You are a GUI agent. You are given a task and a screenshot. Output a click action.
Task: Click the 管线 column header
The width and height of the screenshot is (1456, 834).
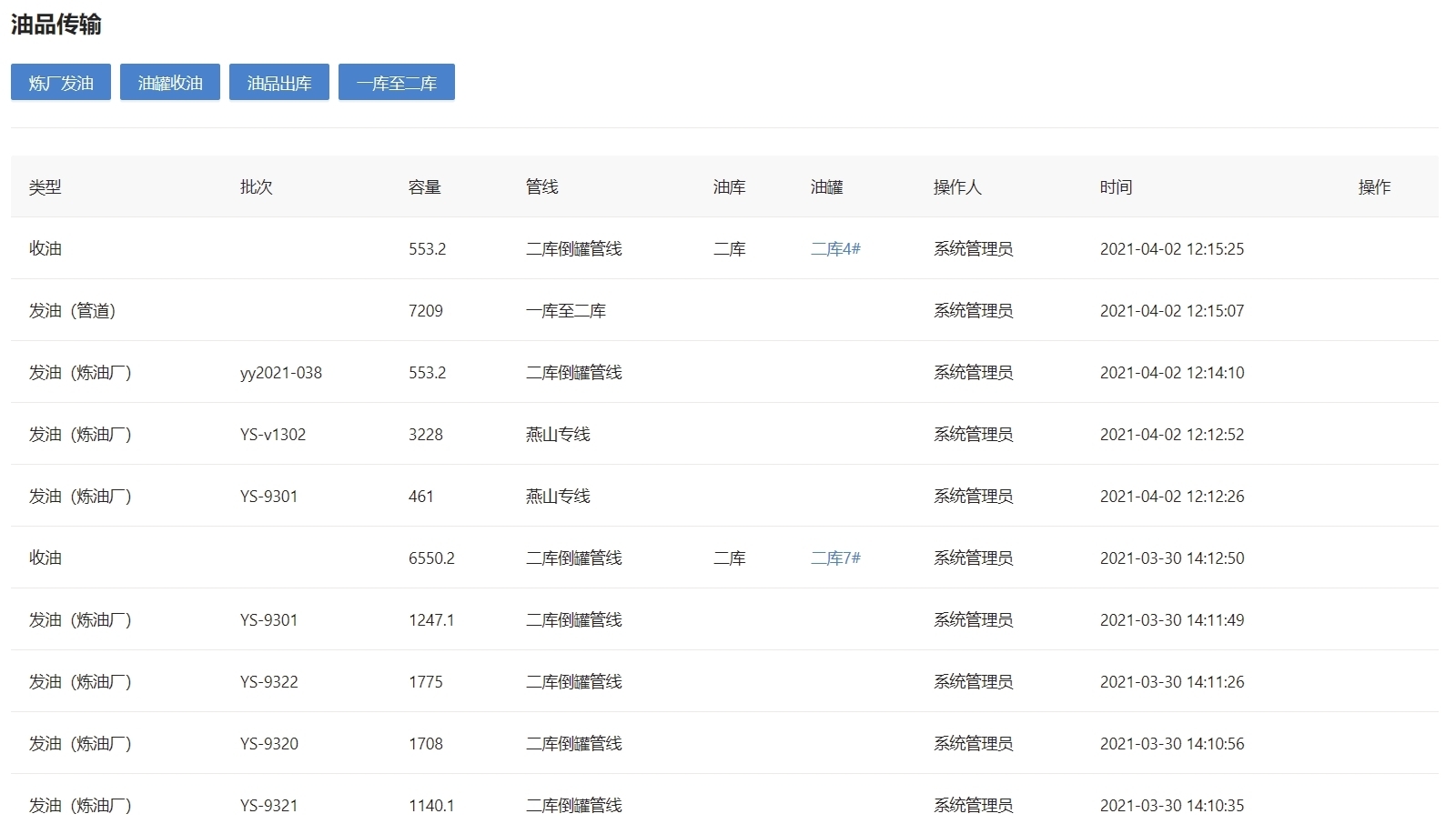[541, 187]
